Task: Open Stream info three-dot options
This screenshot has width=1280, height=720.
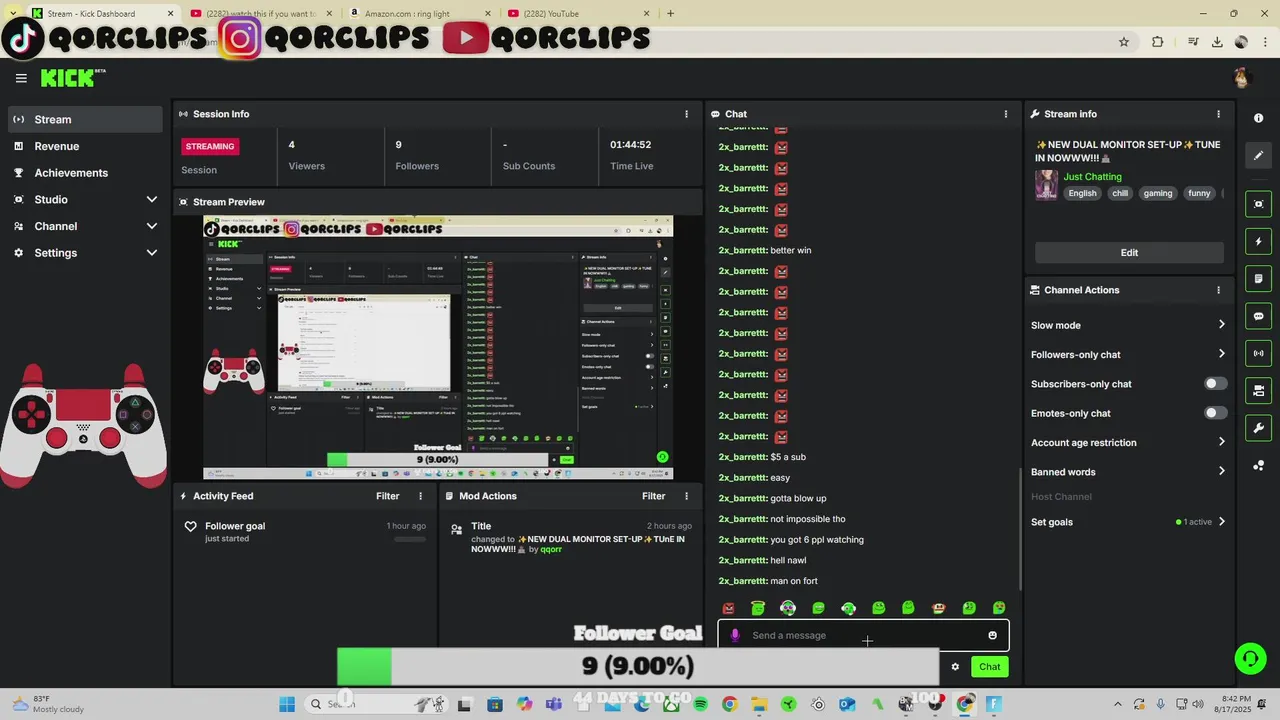Action: pos(1218,114)
